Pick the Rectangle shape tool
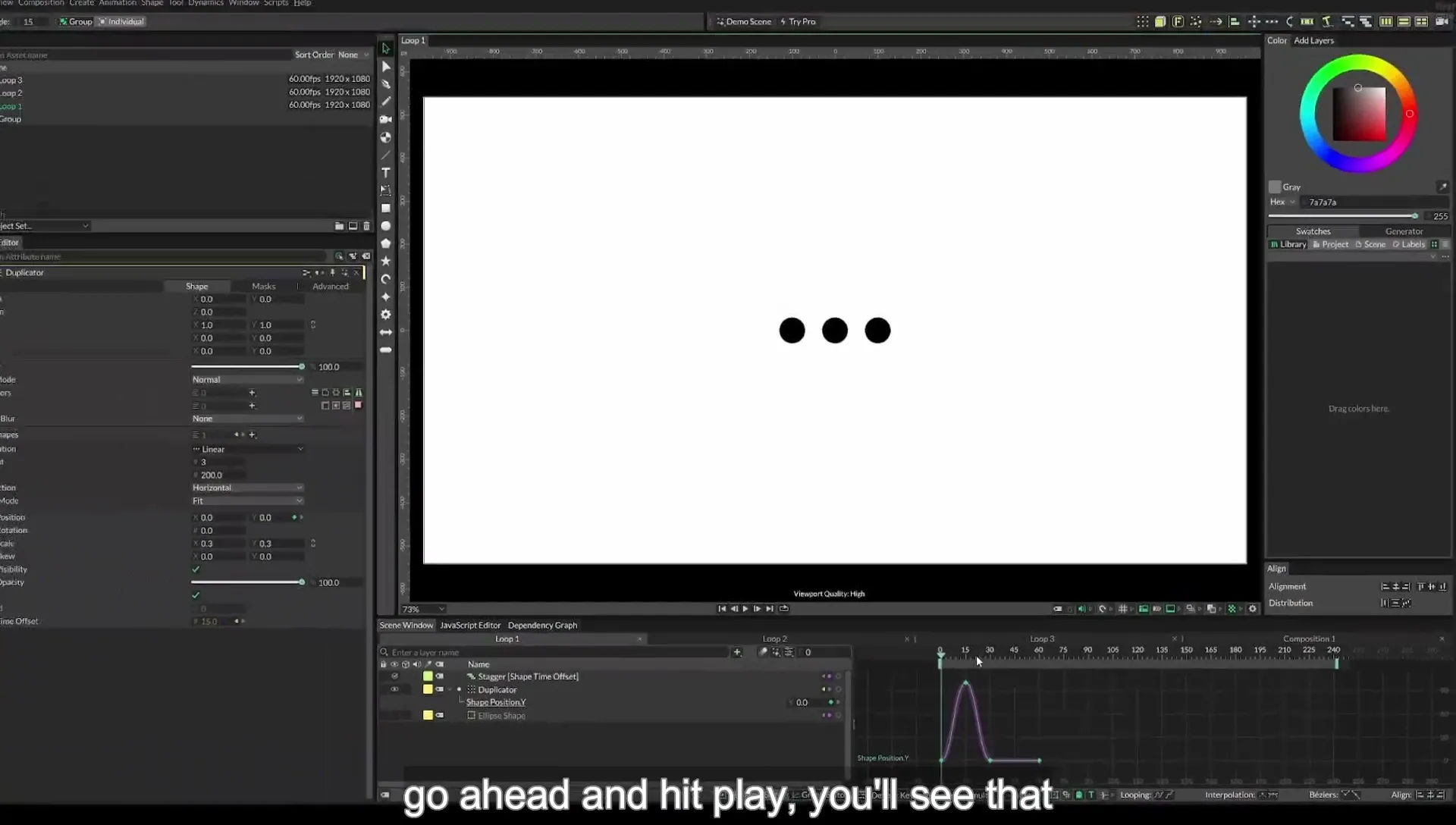The image size is (1456, 825). point(385,208)
